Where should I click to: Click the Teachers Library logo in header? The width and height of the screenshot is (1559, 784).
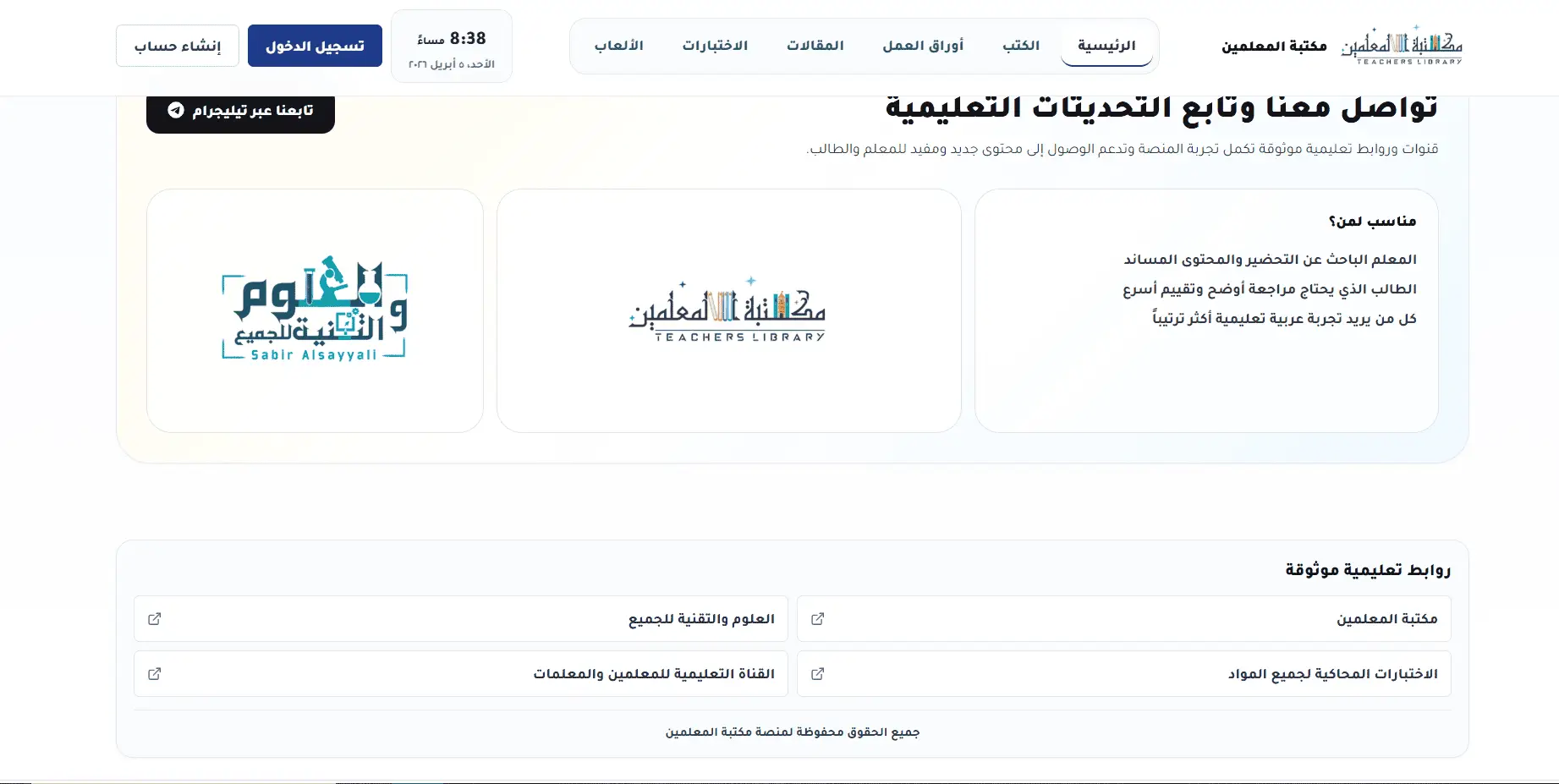[1402, 46]
